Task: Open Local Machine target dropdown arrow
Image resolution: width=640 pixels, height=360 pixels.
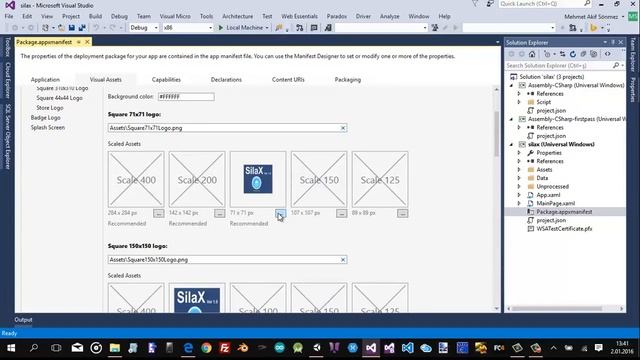Action: click(267, 28)
